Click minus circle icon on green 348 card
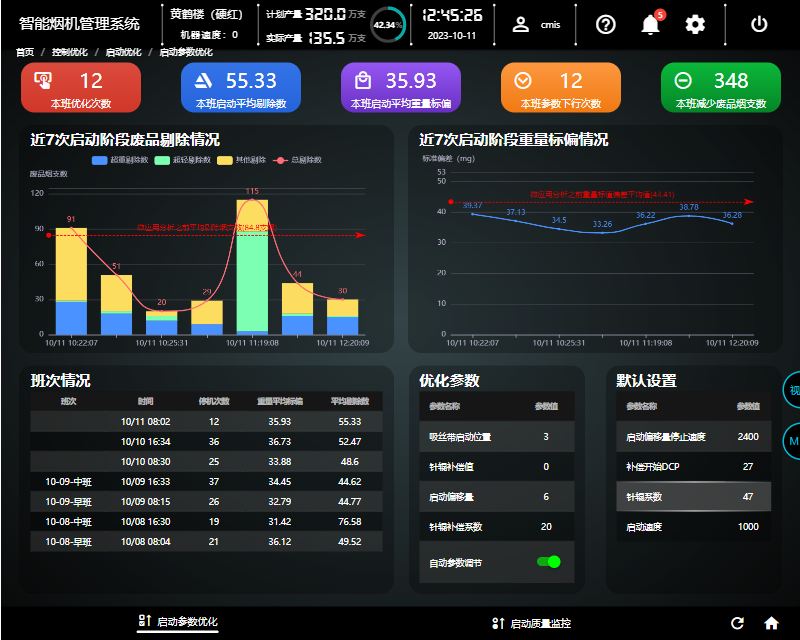 pos(683,80)
